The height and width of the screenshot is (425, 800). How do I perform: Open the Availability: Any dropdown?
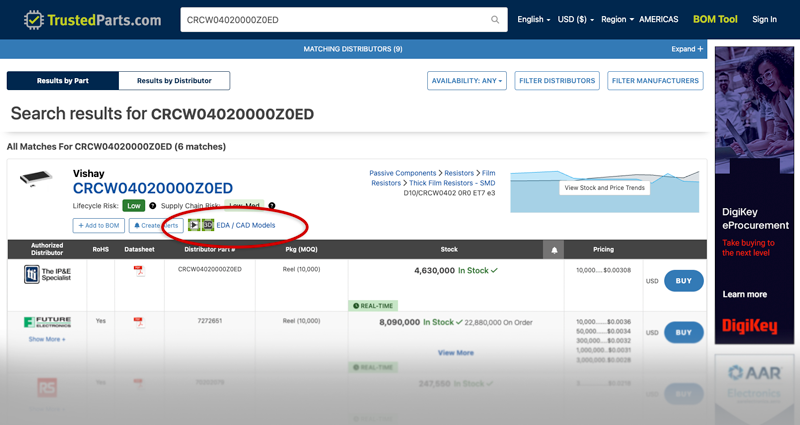(x=467, y=81)
